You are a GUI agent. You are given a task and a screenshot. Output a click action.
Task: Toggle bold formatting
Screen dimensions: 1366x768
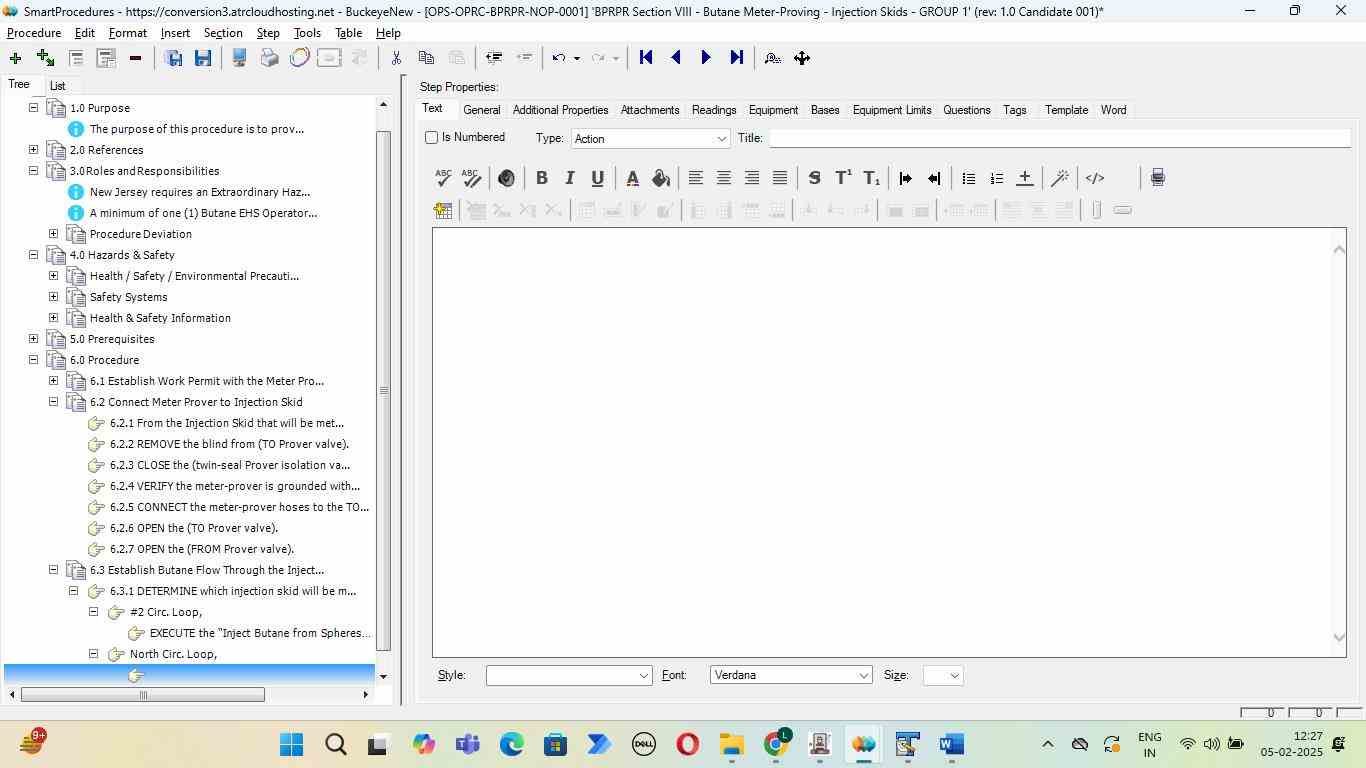click(541, 178)
